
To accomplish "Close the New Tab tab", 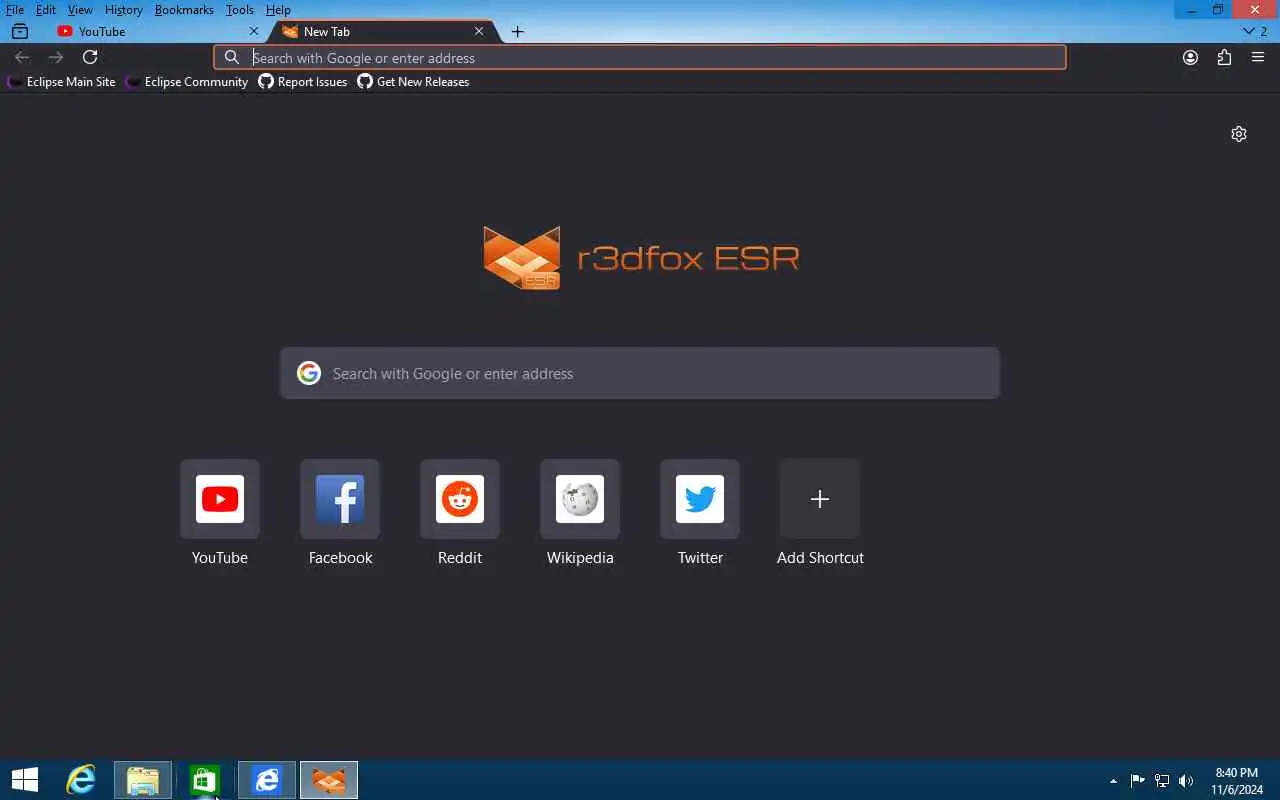I will [478, 31].
